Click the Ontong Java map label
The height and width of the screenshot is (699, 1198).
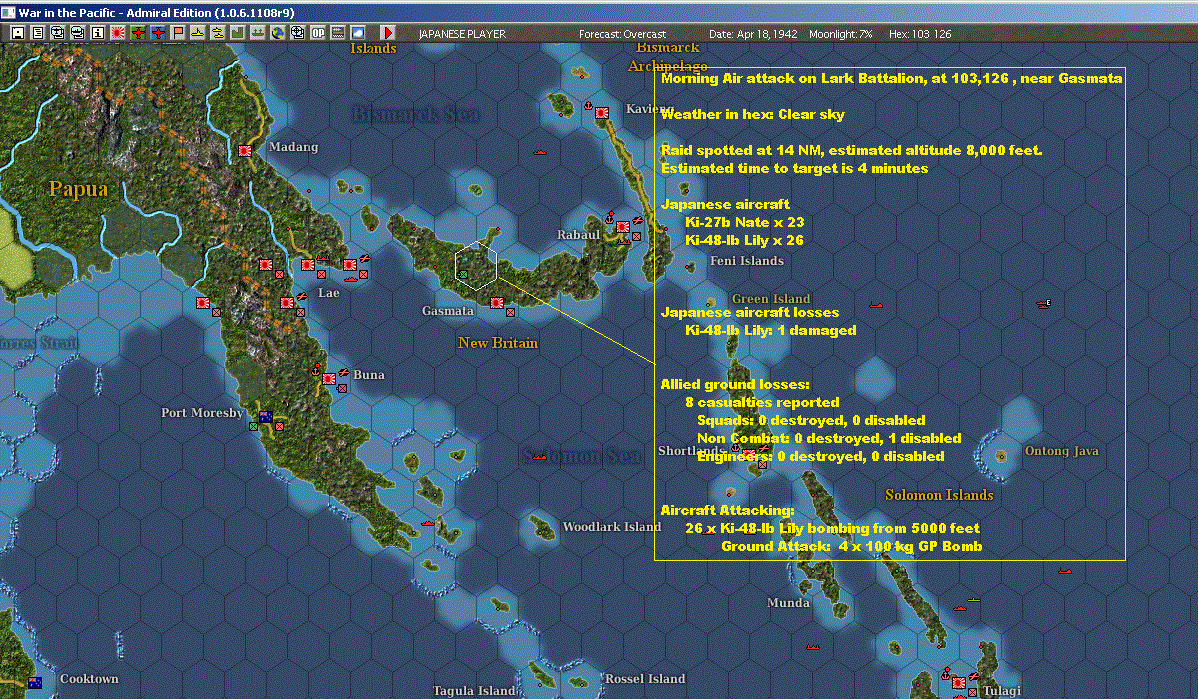[x=1061, y=451]
